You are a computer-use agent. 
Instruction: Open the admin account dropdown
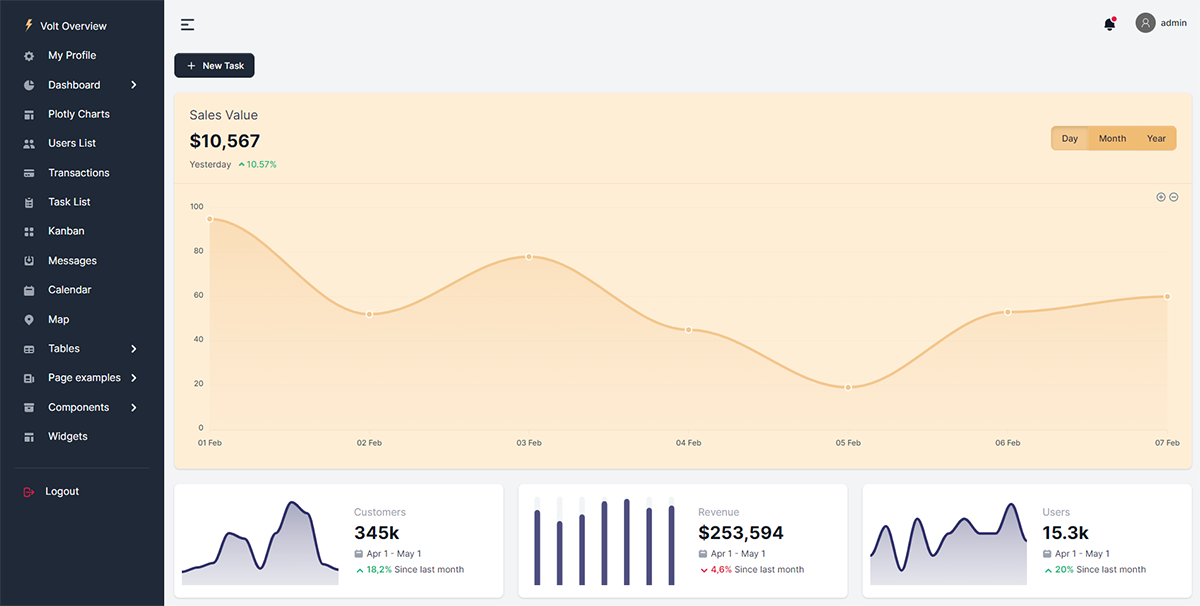point(1161,23)
